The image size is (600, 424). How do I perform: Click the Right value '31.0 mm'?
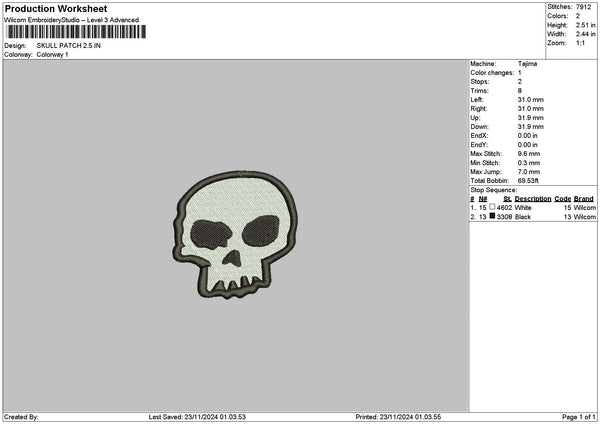click(531, 109)
